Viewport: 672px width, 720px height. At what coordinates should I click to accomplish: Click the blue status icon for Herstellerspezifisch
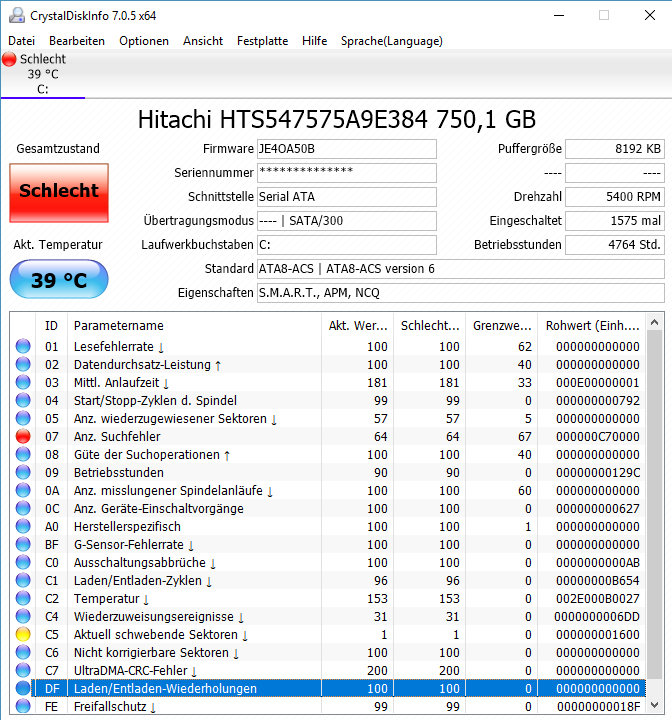tap(23, 526)
